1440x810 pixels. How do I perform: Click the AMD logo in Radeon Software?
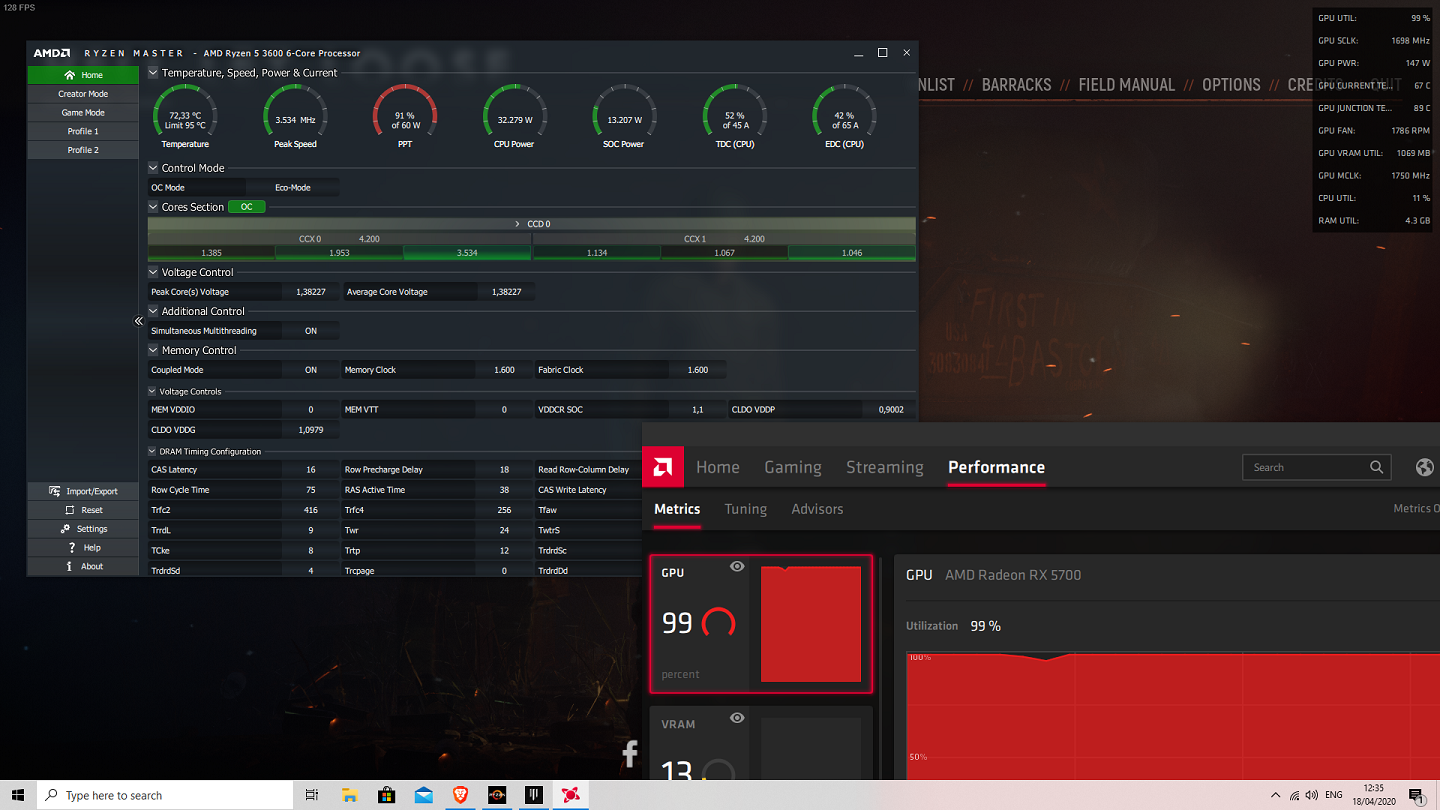662,467
